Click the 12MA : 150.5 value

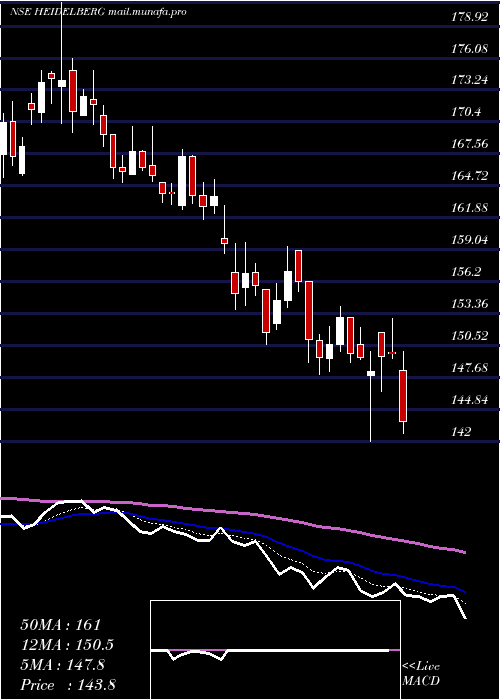(67, 645)
